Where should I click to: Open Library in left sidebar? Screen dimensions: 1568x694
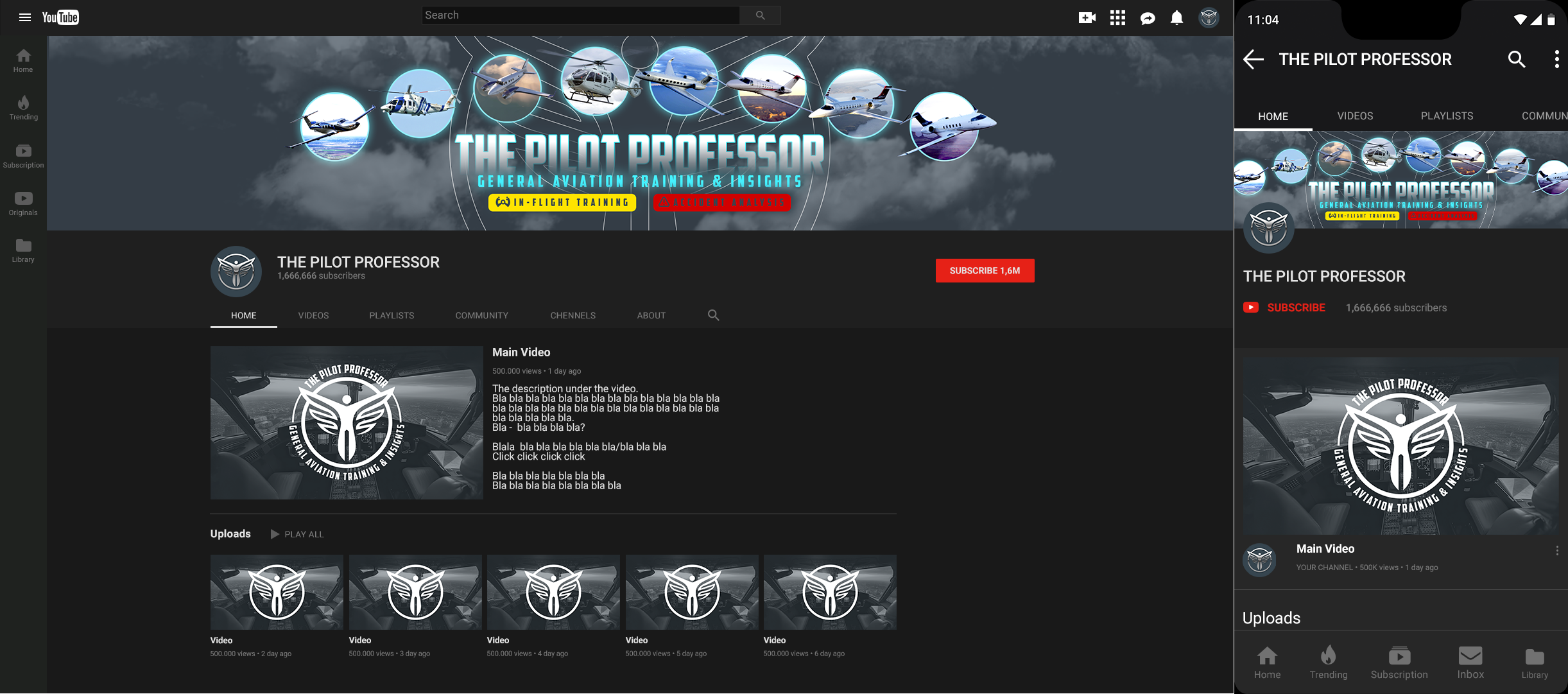23,250
